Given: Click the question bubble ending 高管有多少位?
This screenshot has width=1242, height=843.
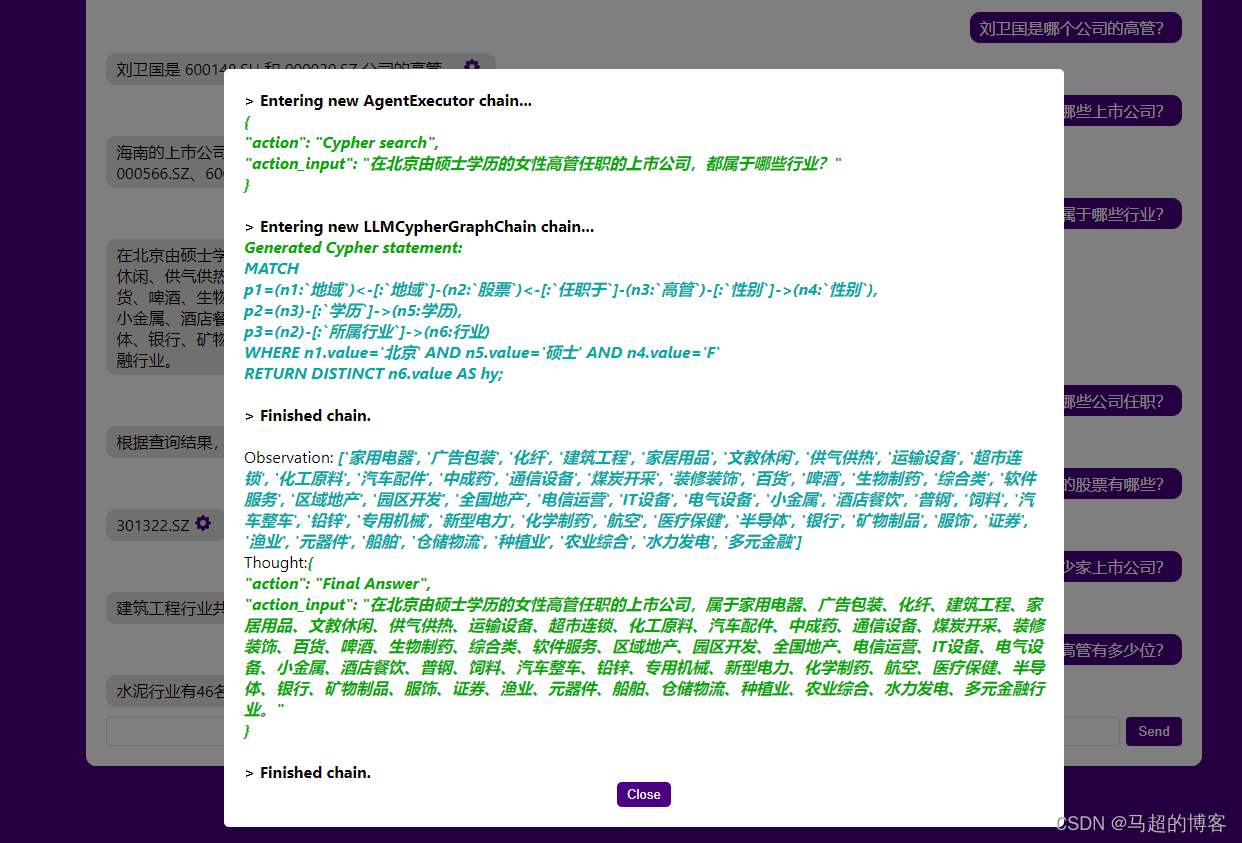Looking at the screenshot, I should tap(1122, 650).
